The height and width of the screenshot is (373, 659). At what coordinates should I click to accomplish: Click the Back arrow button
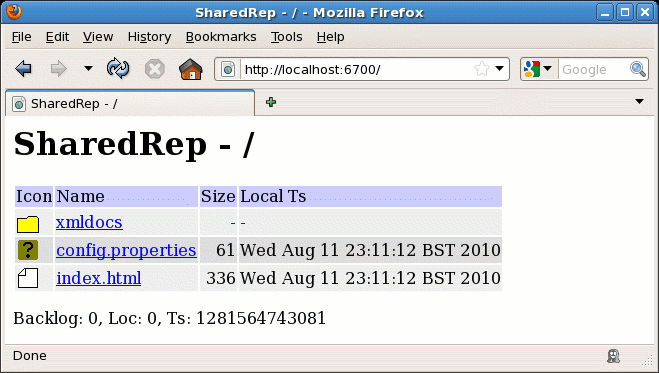coord(24,68)
